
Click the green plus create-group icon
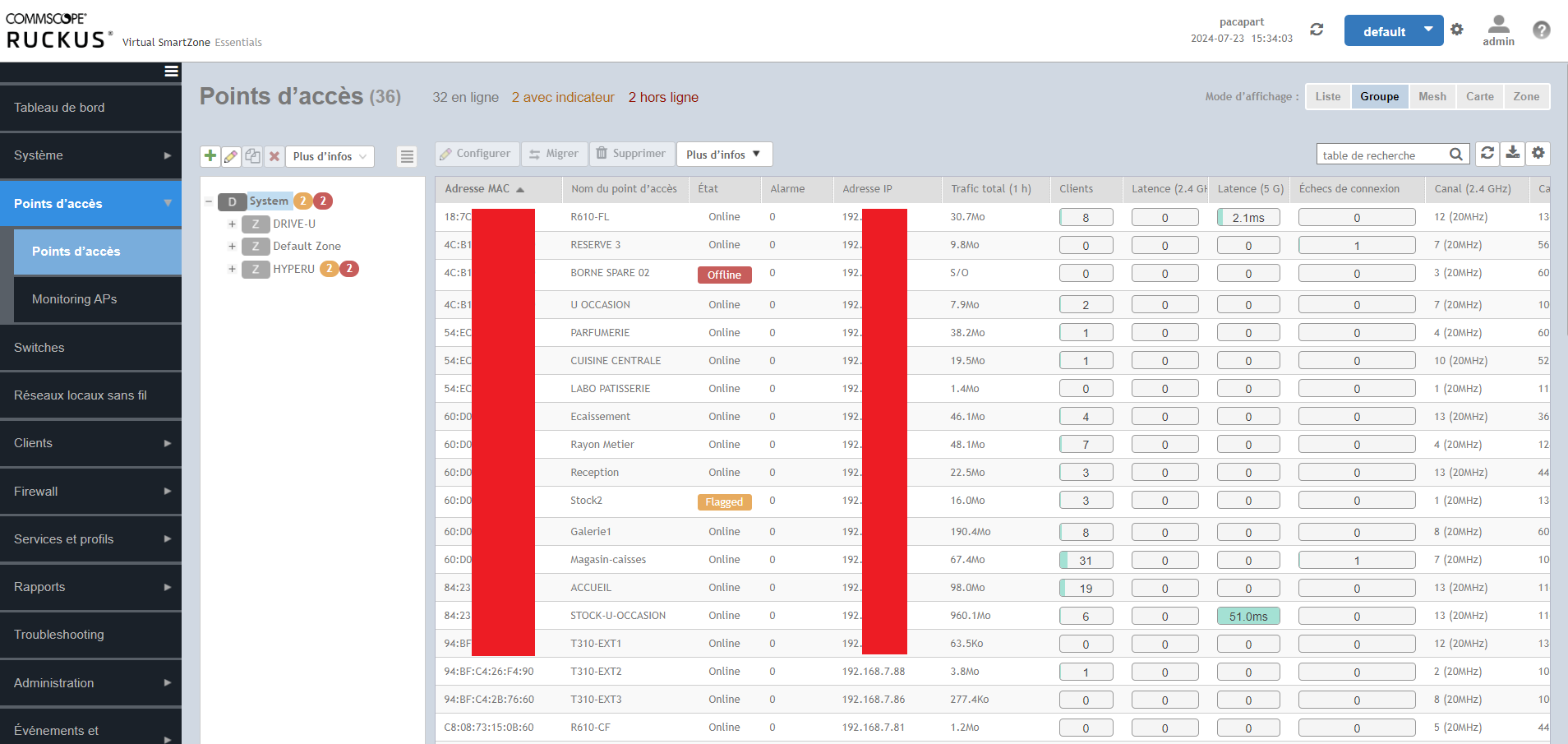210,156
